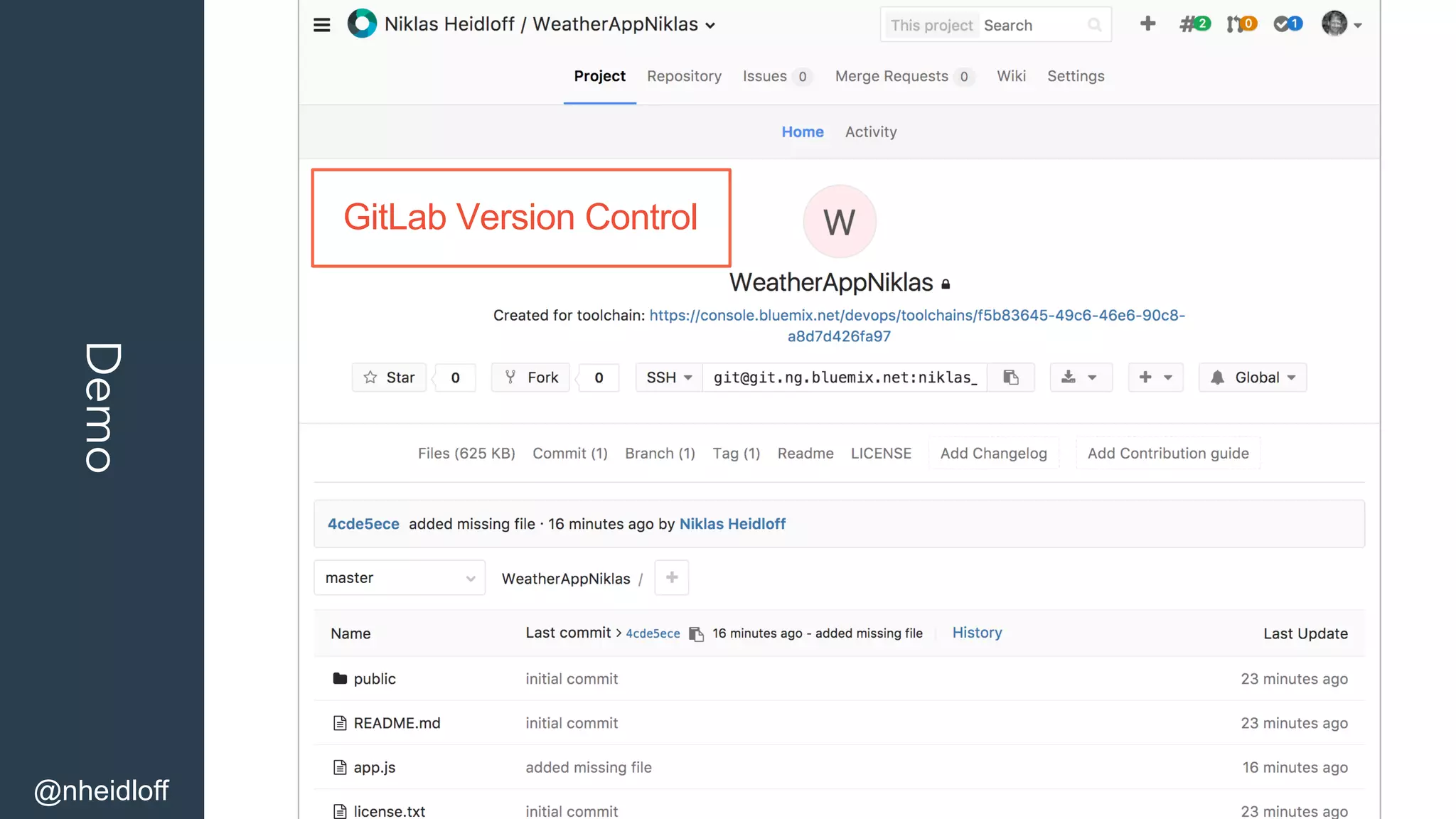Open the SSH protocol dropdown
This screenshot has height=819, width=1456.
[669, 378]
